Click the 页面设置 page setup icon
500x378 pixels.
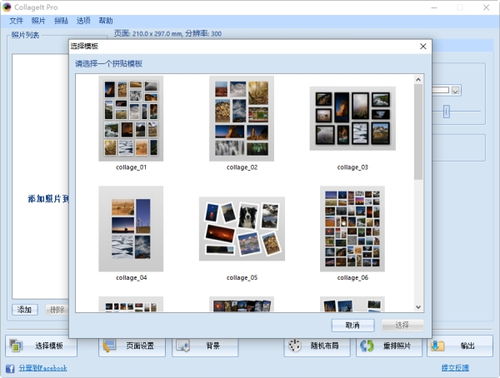tap(109, 346)
